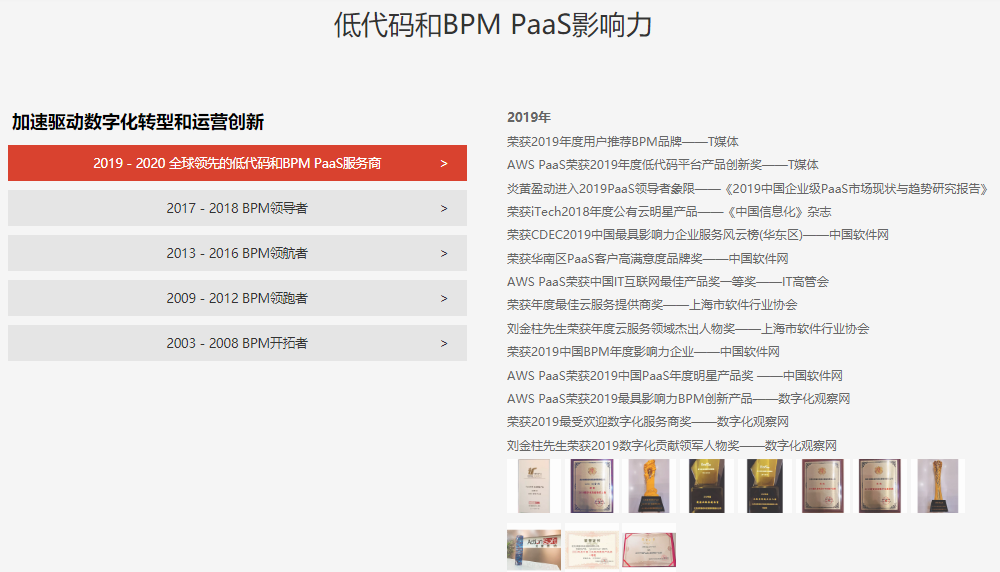
Task: Open the Actionsoft office reception photo thumbnail
Action: point(534,548)
